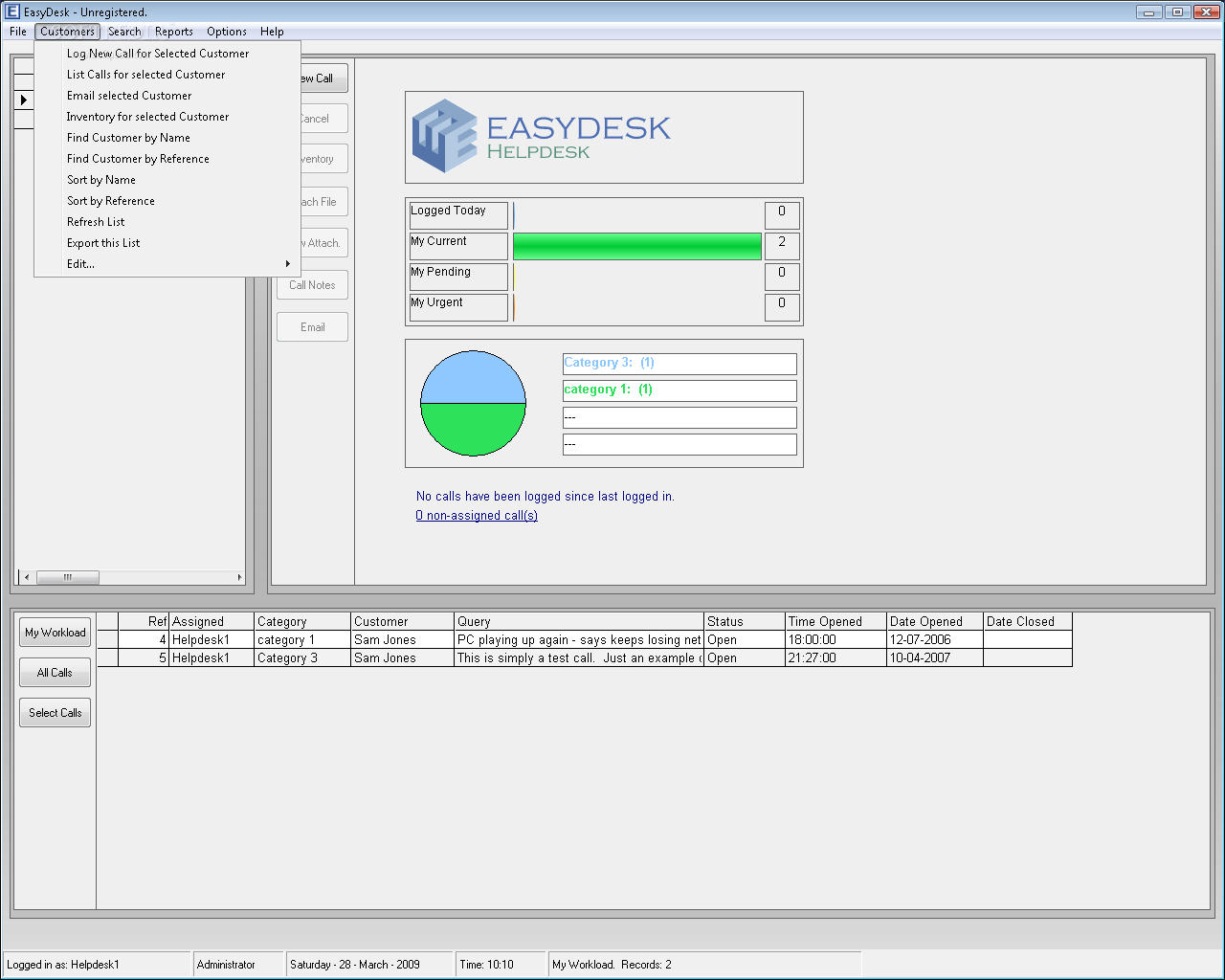
Task: Choose Refresh List in menu
Action: click(167, 222)
